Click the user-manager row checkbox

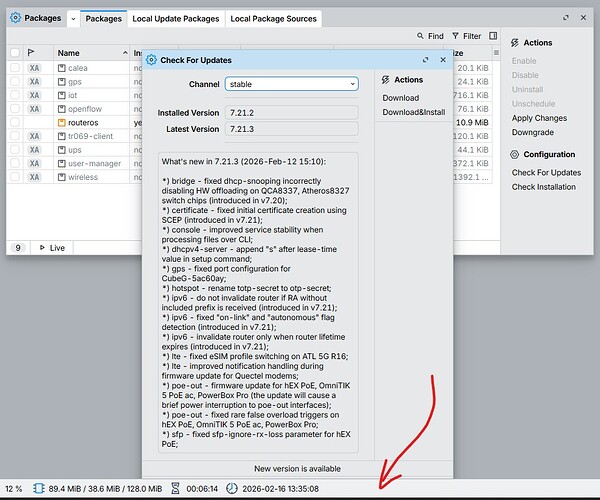click(15, 163)
